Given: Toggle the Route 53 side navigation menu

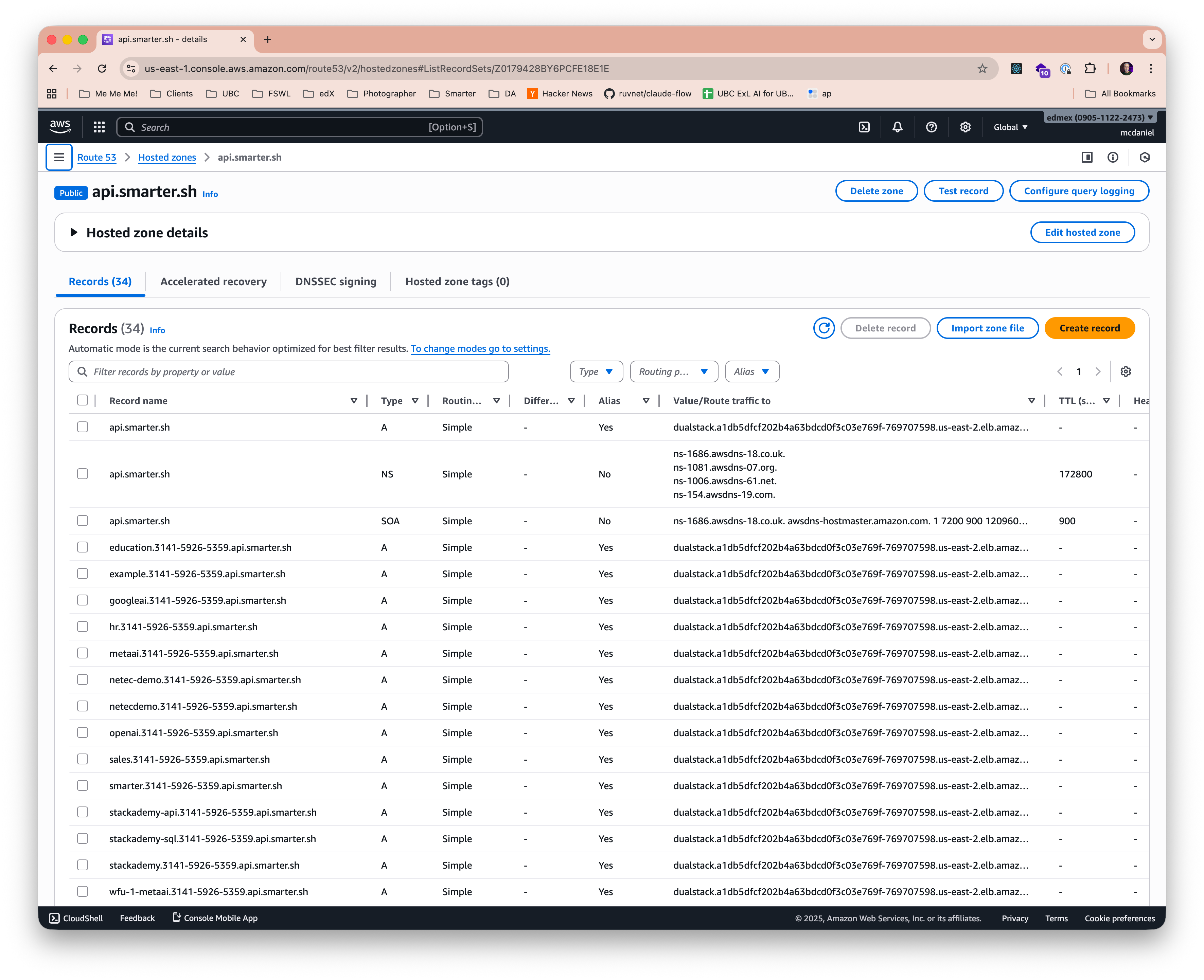Looking at the screenshot, I should point(59,157).
